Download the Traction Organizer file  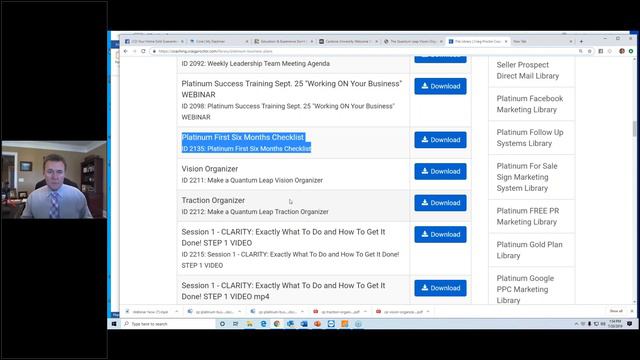coord(440,203)
